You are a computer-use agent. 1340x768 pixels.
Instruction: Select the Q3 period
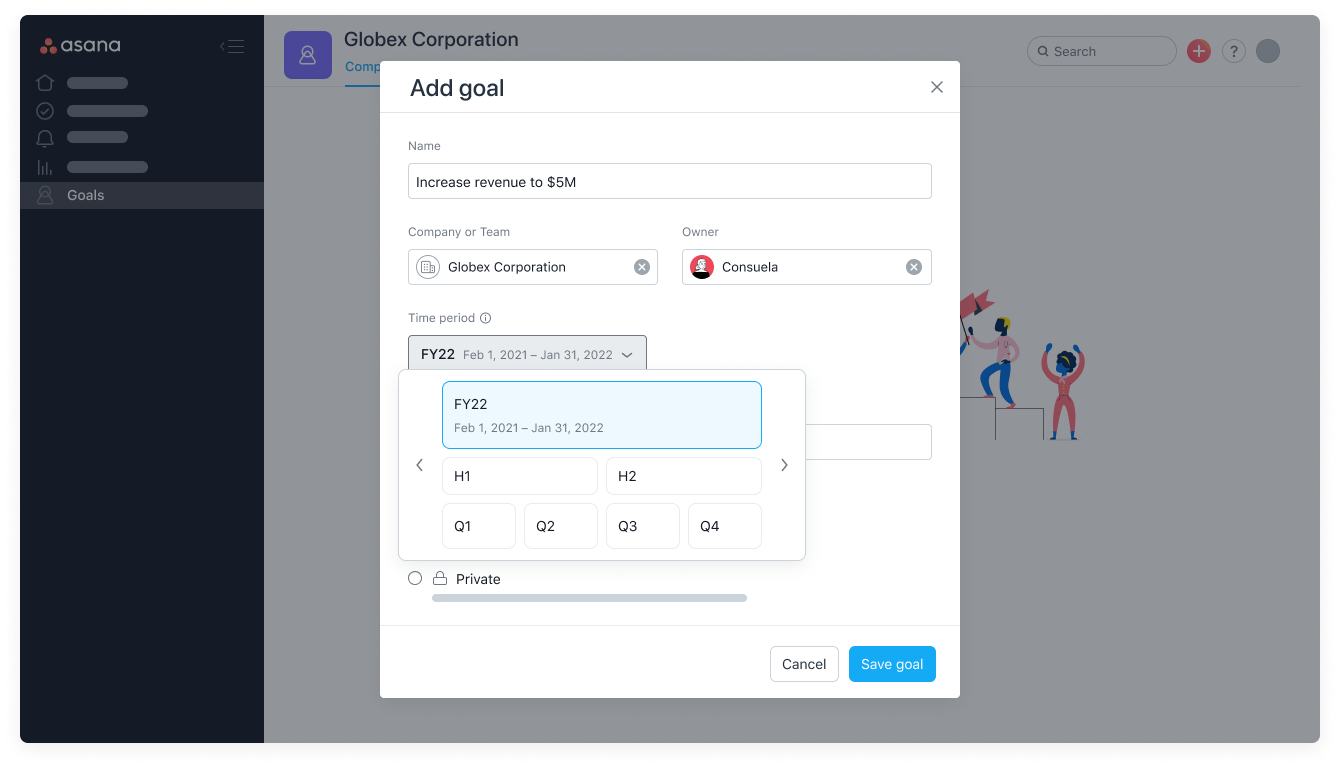pos(643,526)
